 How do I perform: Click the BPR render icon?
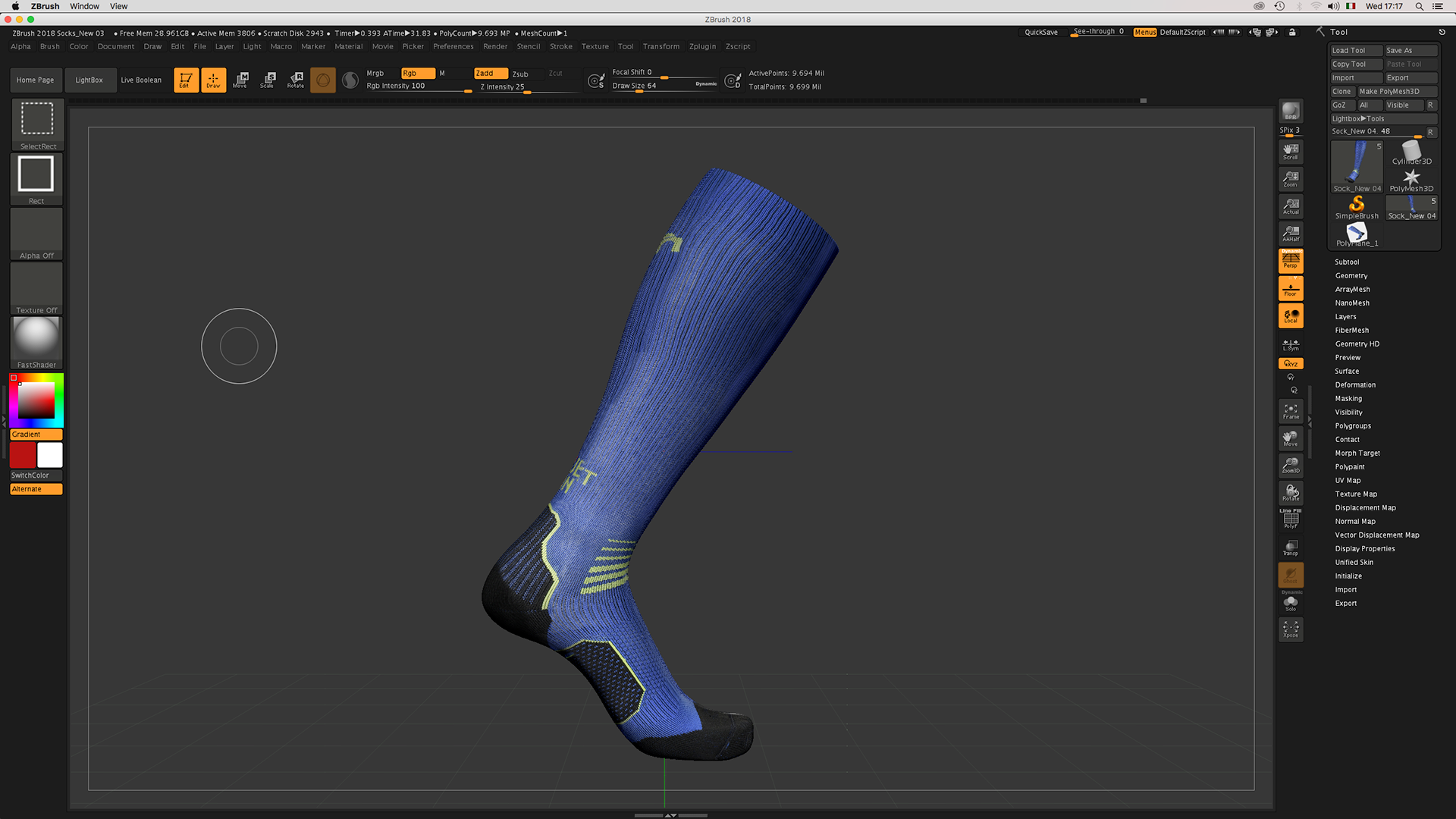[1290, 111]
